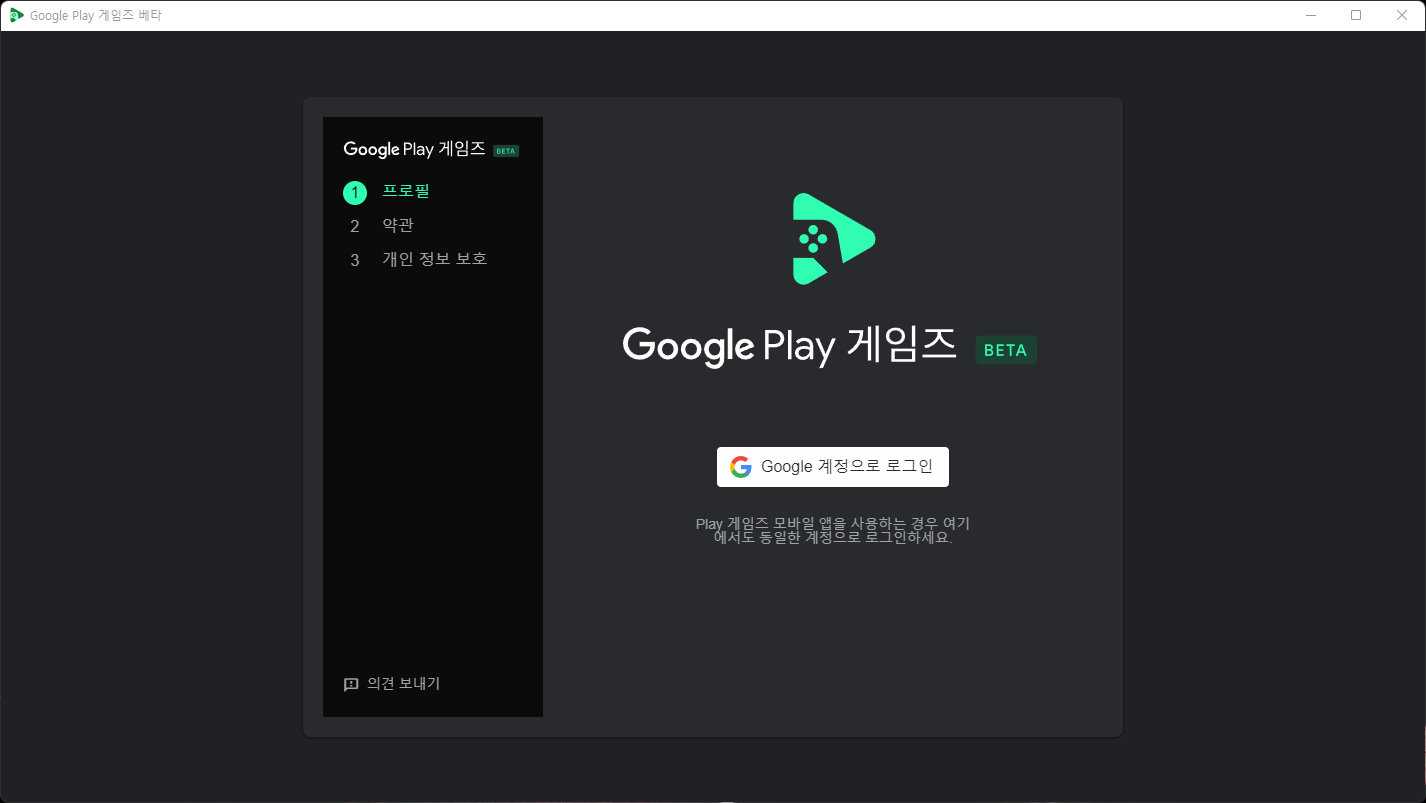Click the feedback speech-bubble icon

pyautogui.click(x=351, y=685)
